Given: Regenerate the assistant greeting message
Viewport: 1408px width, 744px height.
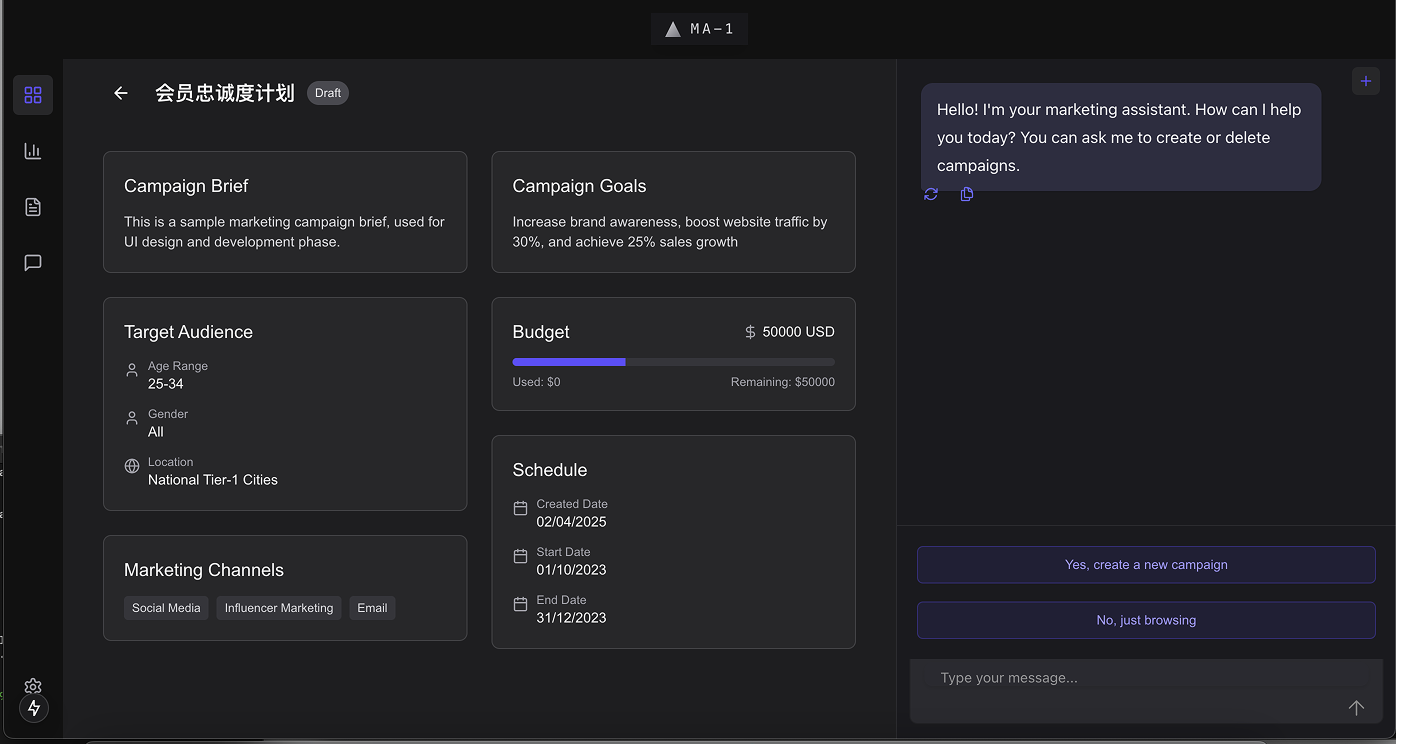Looking at the screenshot, I should point(931,194).
